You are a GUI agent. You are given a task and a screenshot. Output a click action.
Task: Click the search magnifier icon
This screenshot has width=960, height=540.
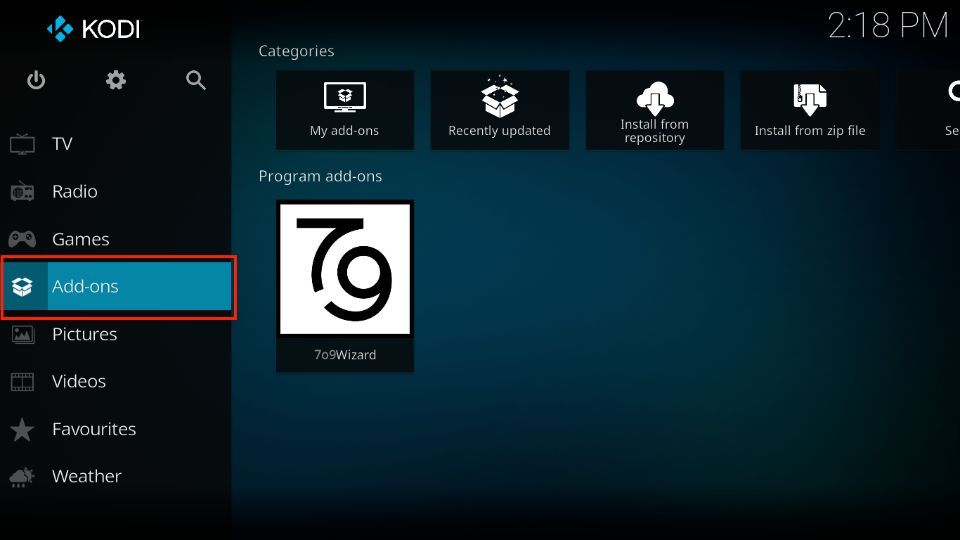click(x=196, y=80)
